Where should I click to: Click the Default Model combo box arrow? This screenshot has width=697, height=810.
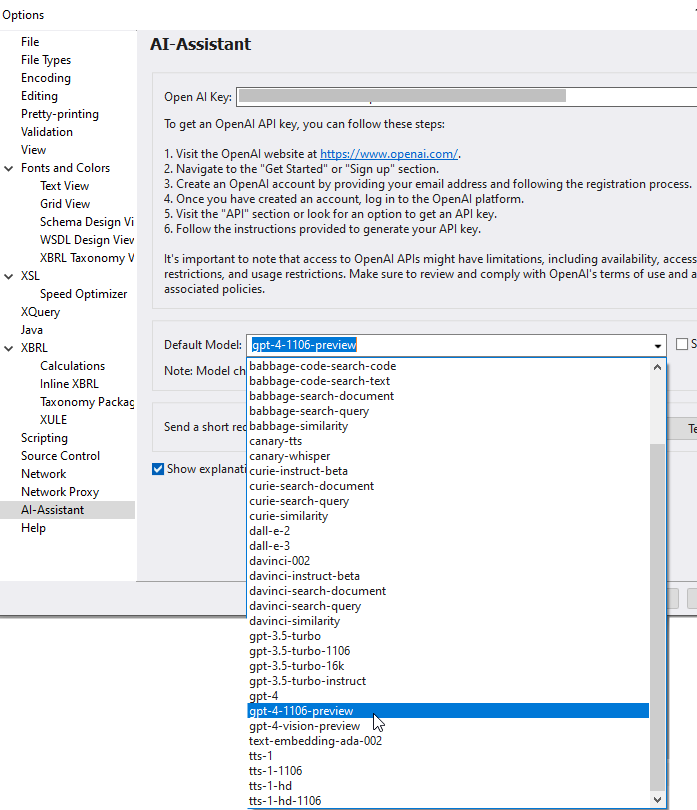click(657, 345)
